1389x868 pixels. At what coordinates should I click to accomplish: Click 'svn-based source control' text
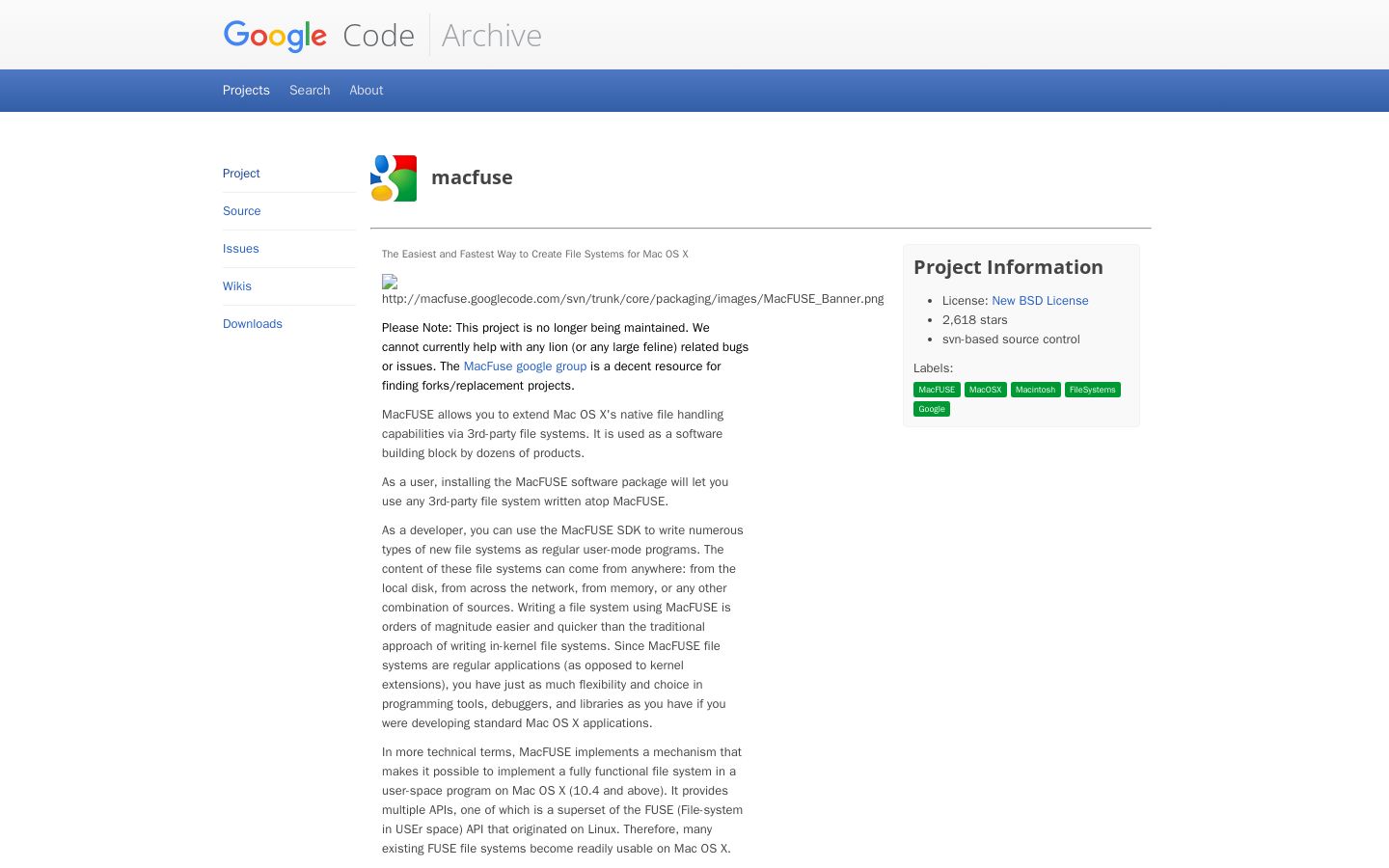click(x=1011, y=339)
